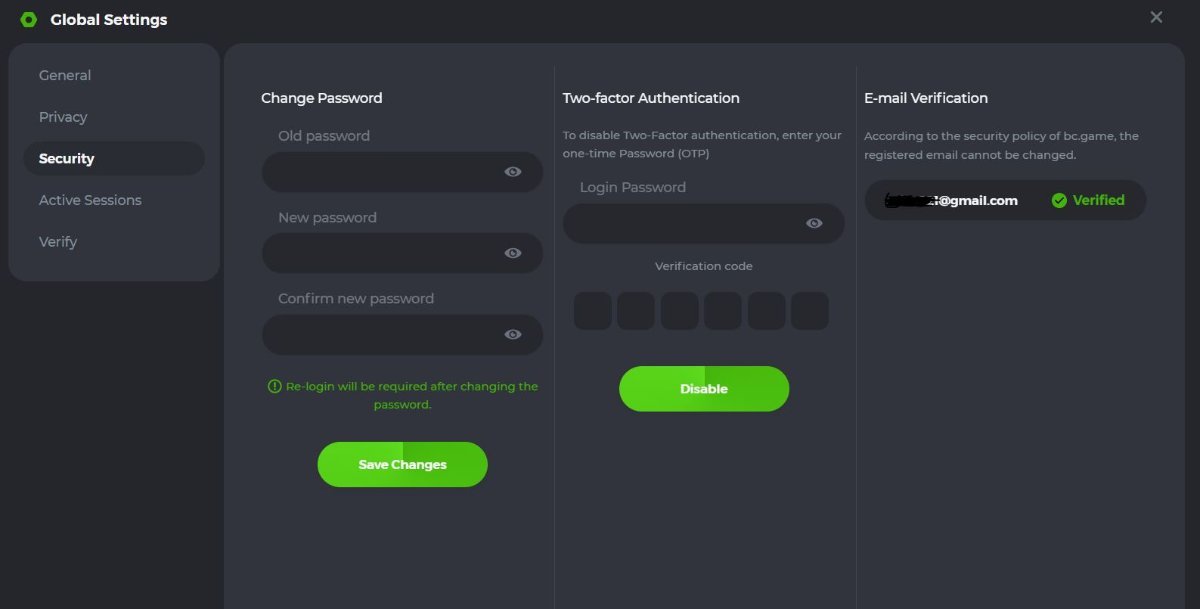Open the General settings tab
The width and height of the screenshot is (1200, 609).
[x=65, y=76]
